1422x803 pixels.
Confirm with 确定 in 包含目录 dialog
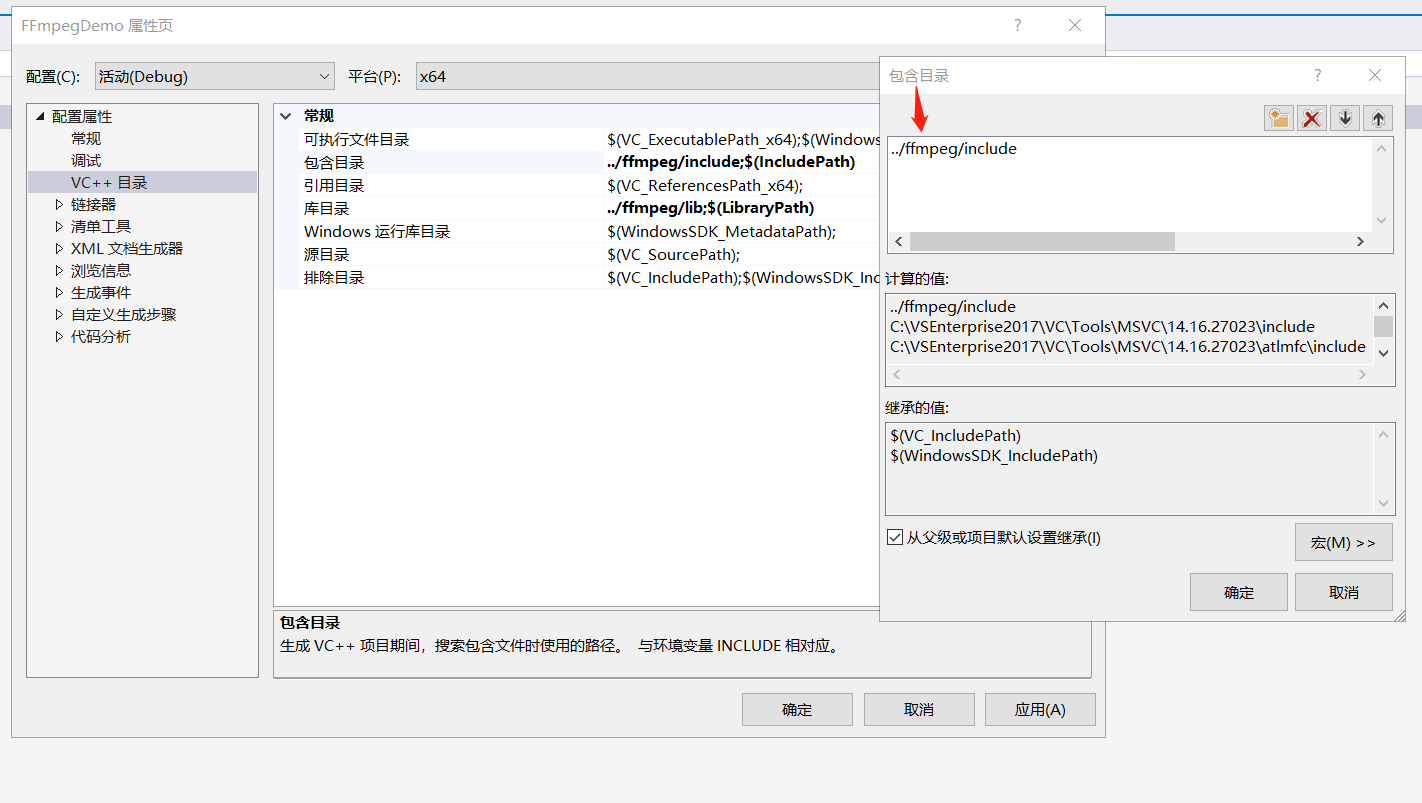click(x=1238, y=591)
